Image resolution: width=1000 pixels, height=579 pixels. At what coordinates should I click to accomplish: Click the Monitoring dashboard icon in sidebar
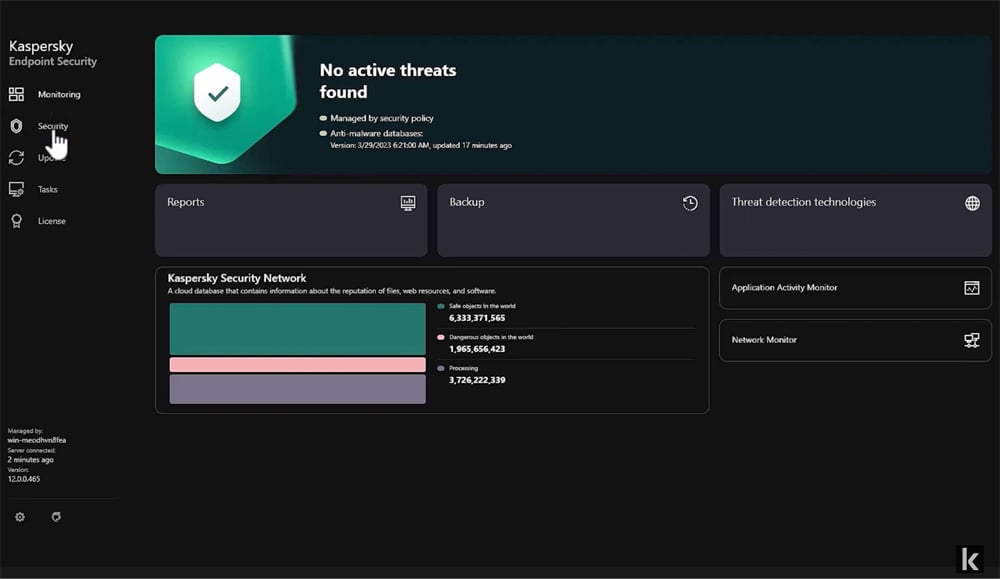click(16, 94)
